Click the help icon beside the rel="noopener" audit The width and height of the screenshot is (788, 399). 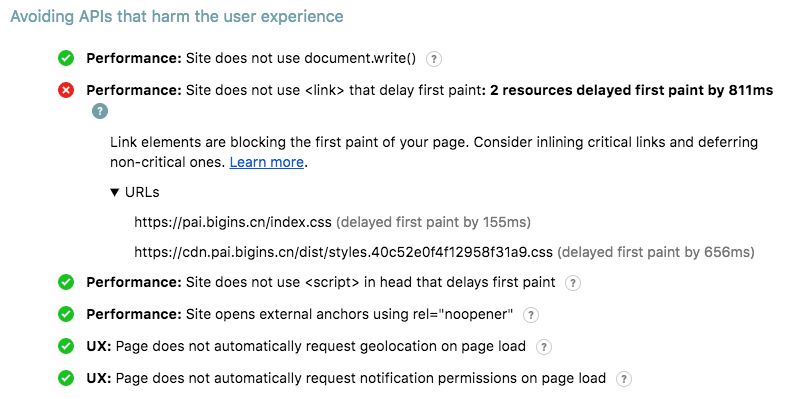pos(531,315)
